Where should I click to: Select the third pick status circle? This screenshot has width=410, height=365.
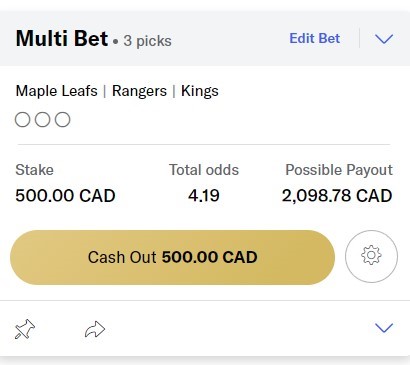pyautogui.click(x=63, y=120)
